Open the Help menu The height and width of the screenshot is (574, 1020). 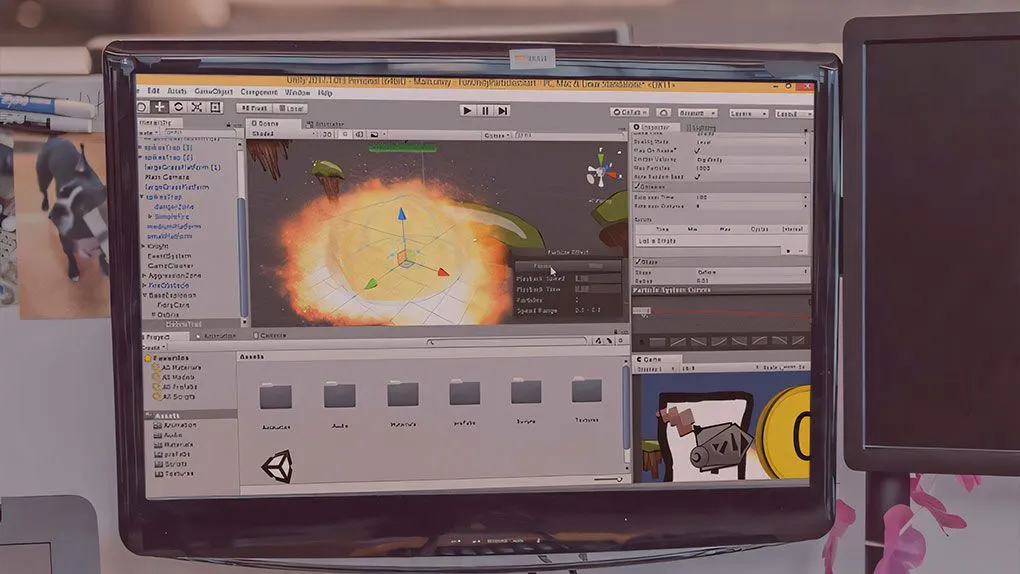coord(325,93)
